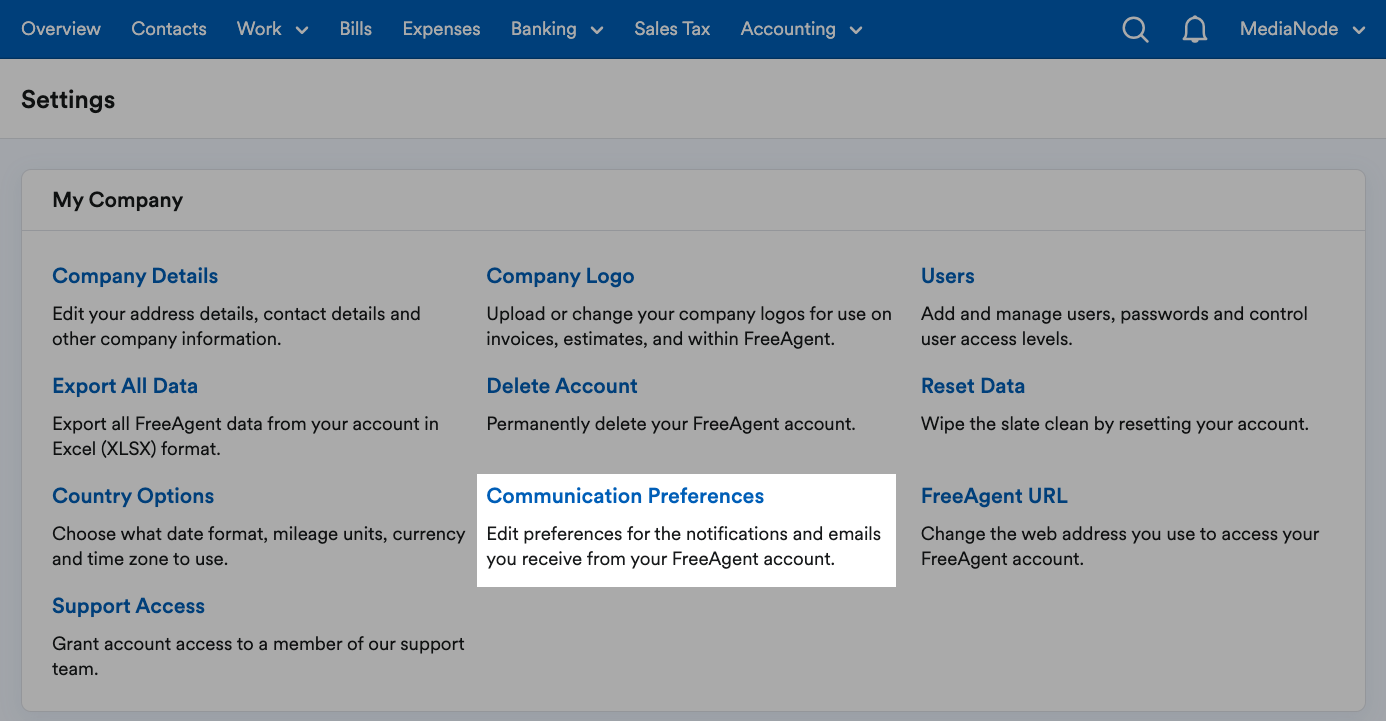Click text 'Choose what date format, mileage units'

click(220, 534)
